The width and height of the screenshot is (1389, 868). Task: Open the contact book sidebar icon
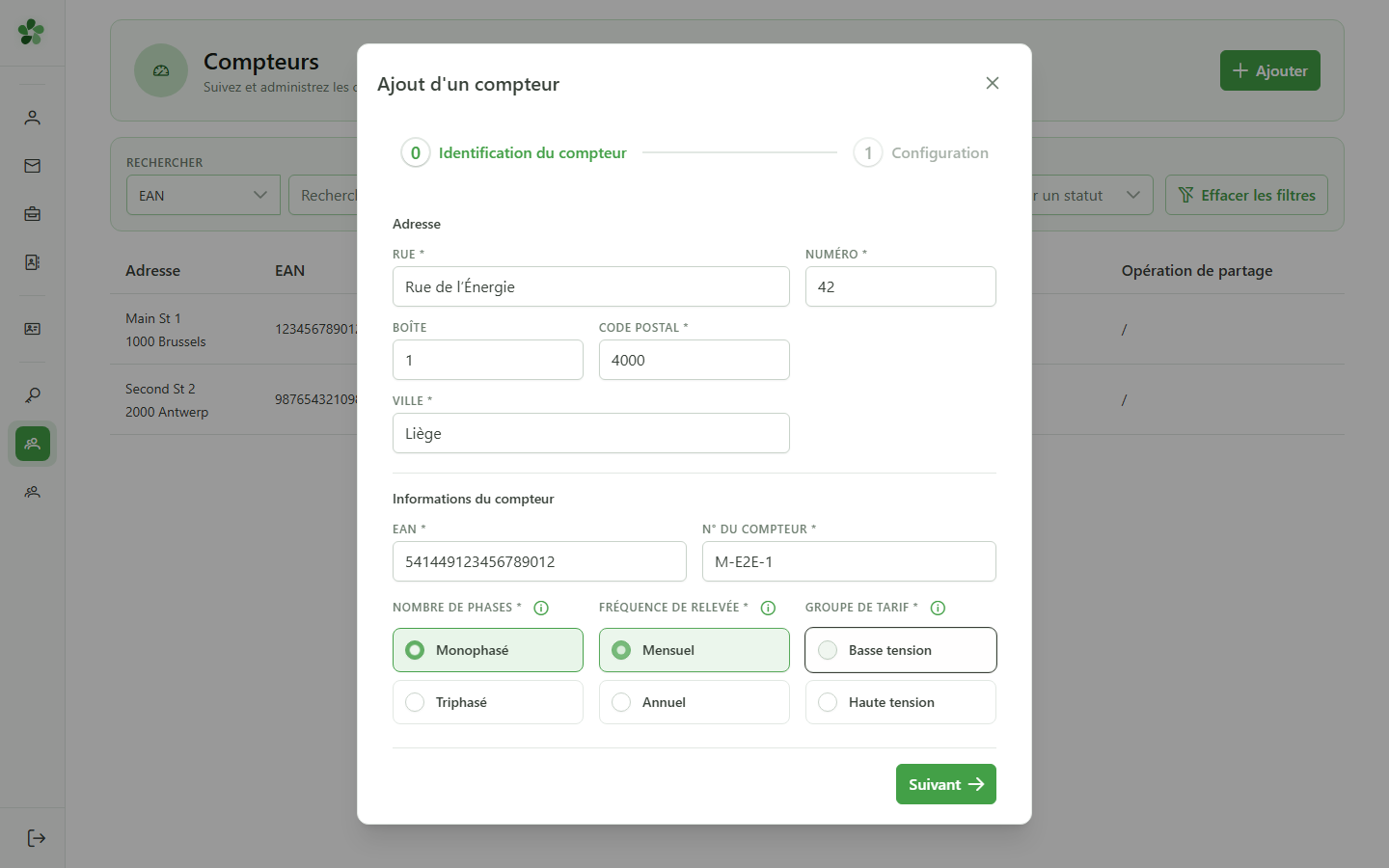coord(33,262)
